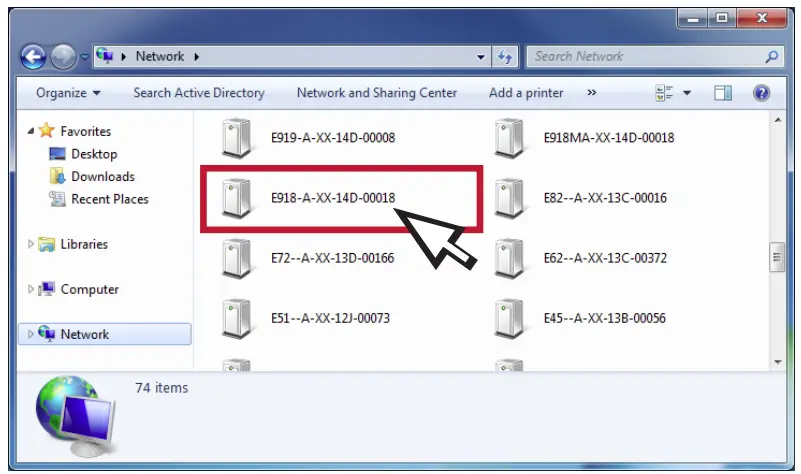This screenshot has height=474, width=801.
Task: Click the computer icon for E82--A-XX-13C-00016
Action: [509, 198]
